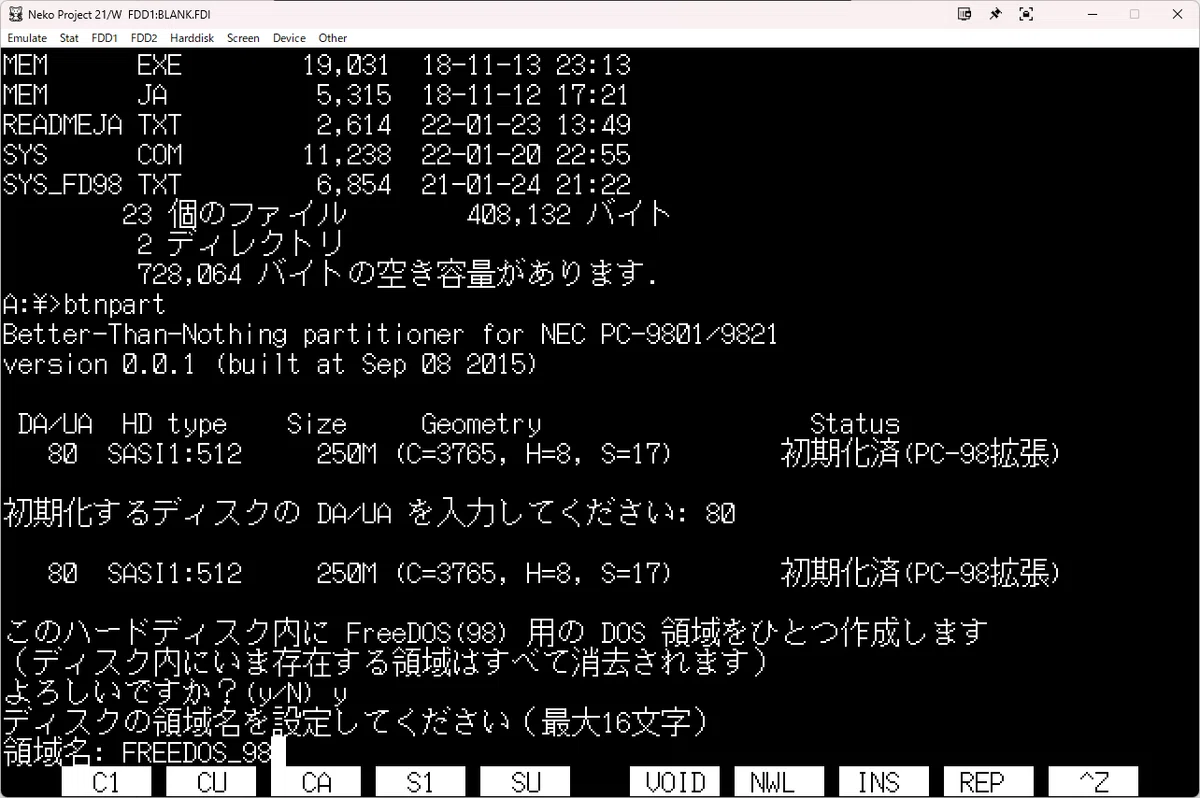
Task: Click the INS function key label
Action: point(884,782)
